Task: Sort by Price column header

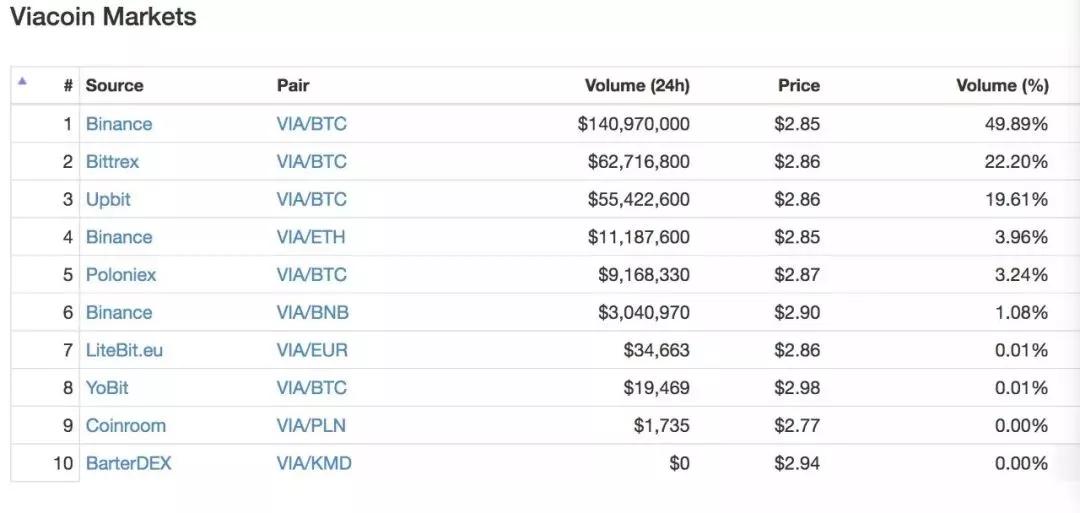Action: 799,85
